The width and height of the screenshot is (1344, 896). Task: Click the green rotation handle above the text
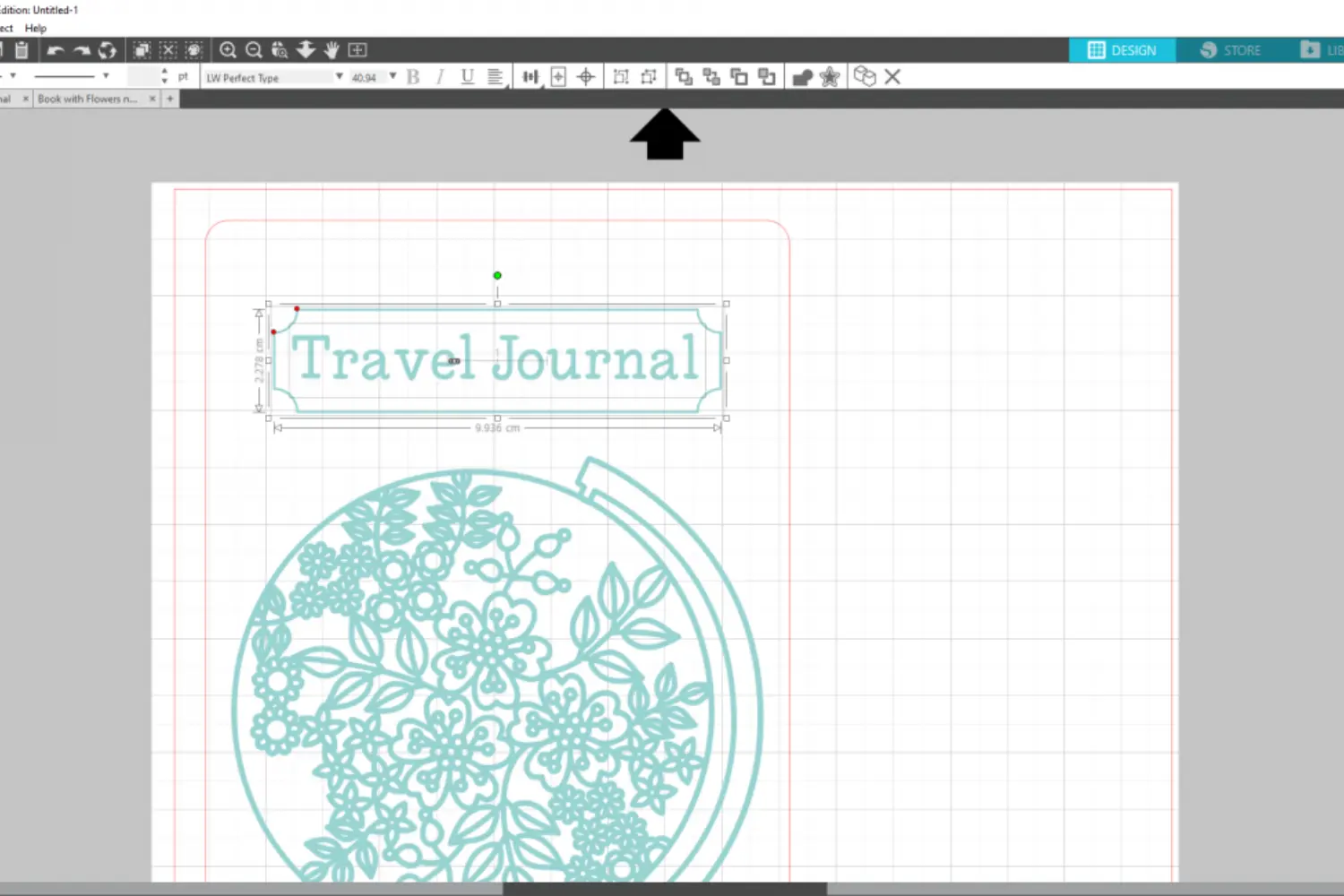point(497,275)
